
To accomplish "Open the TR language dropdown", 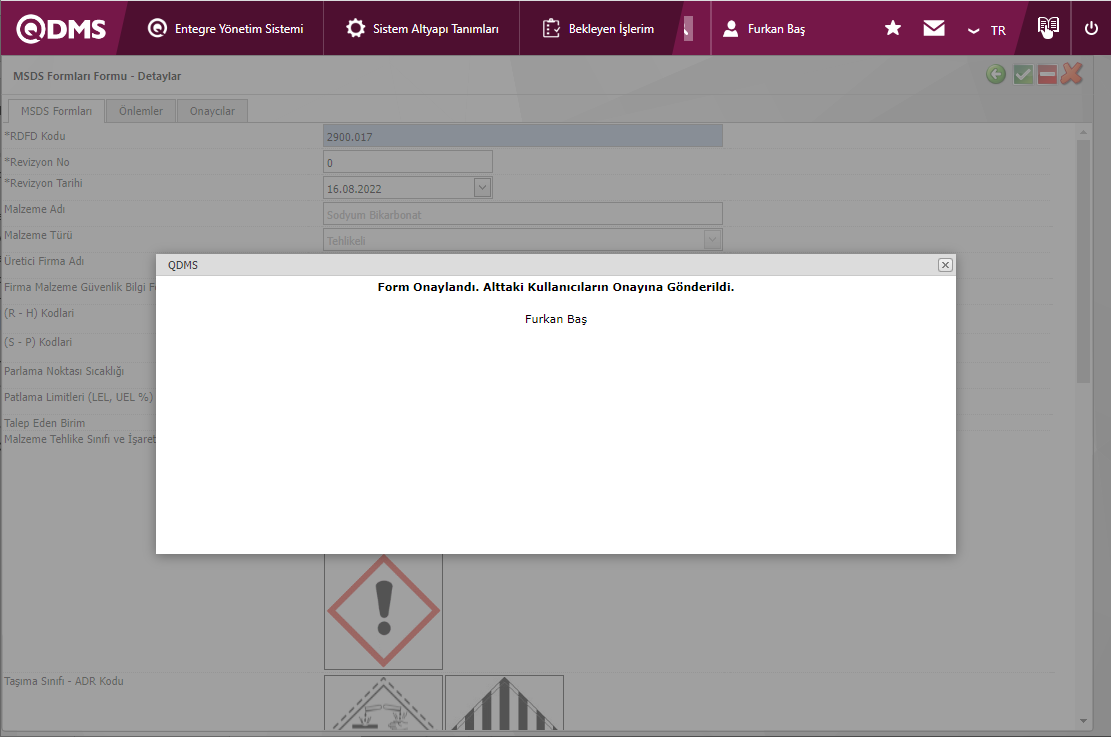I will pyautogui.click(x=987, y=30).
